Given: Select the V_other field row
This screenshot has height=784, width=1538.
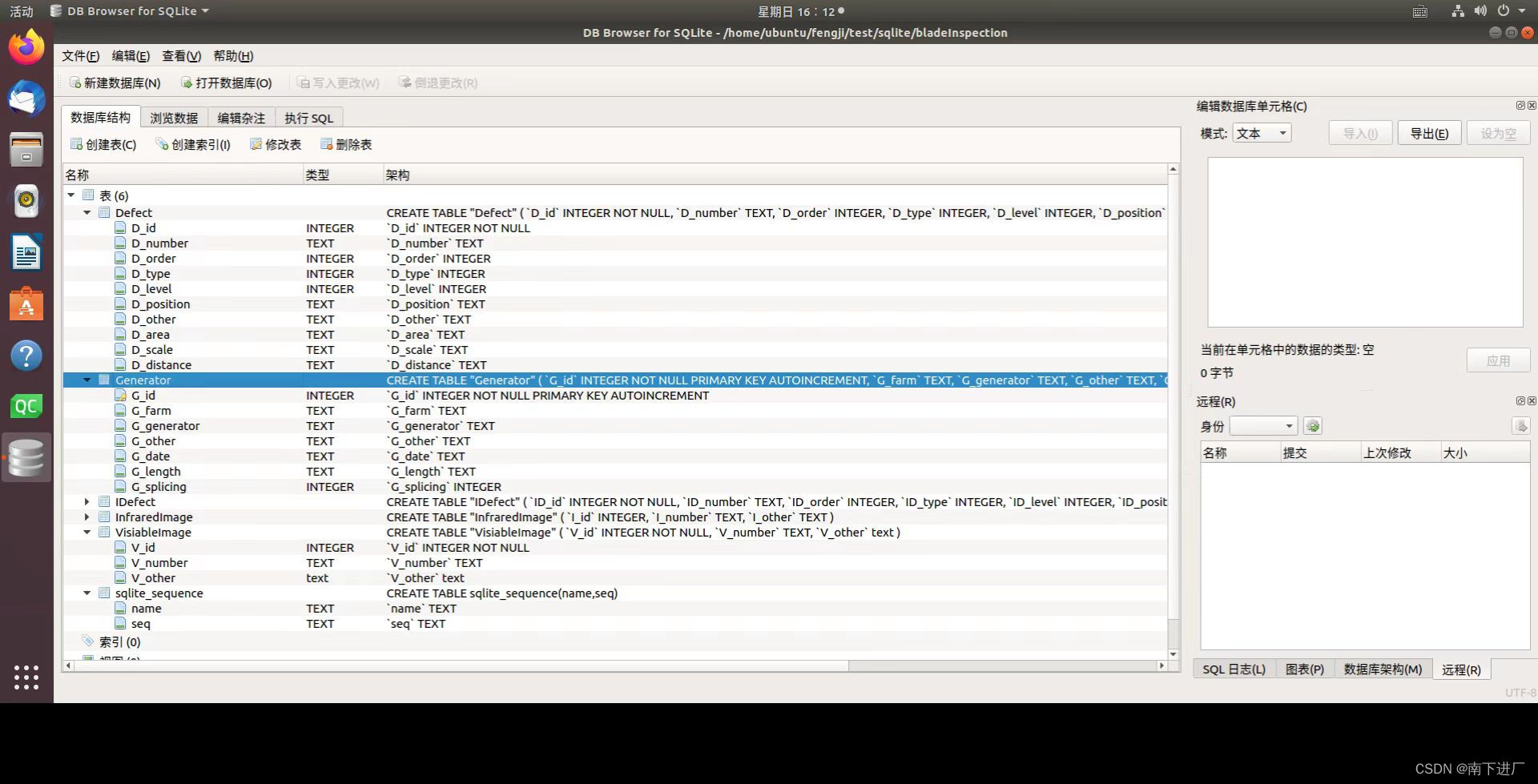Looking at the screenshot, I should [x=615, y=577].
